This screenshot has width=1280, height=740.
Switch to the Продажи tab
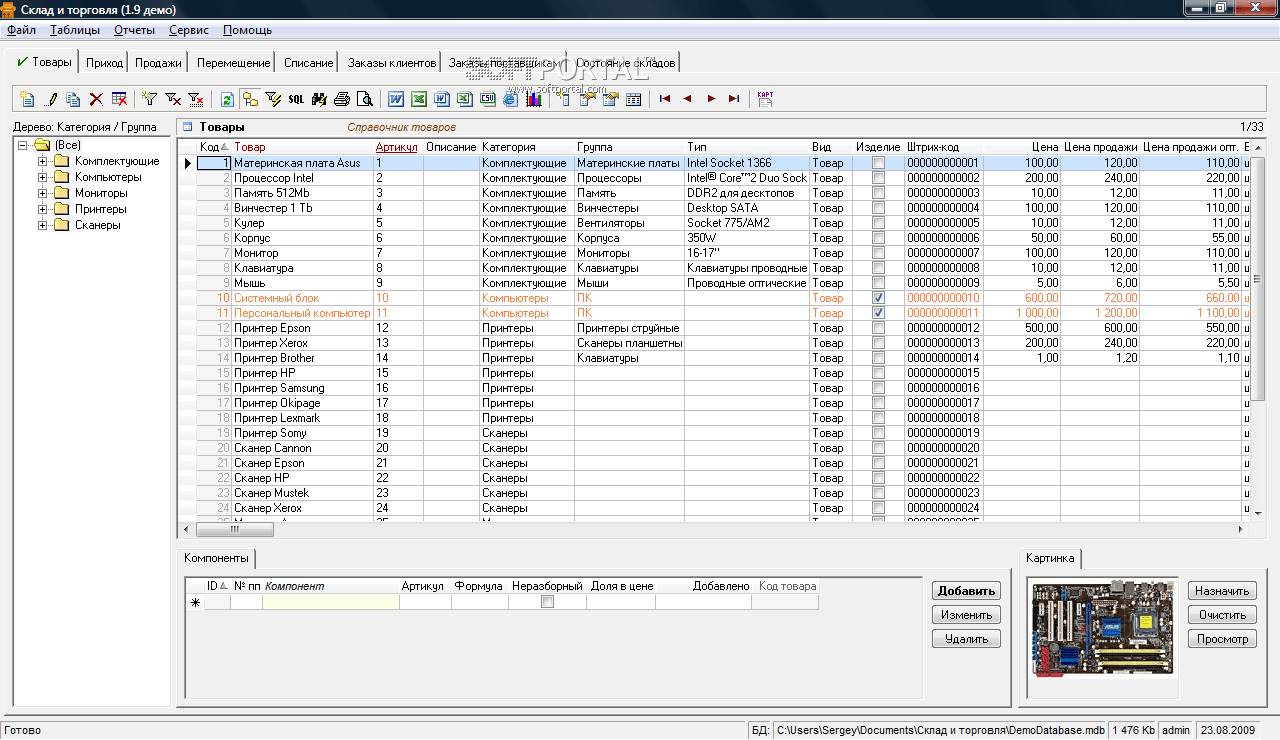tap(158, 63)
